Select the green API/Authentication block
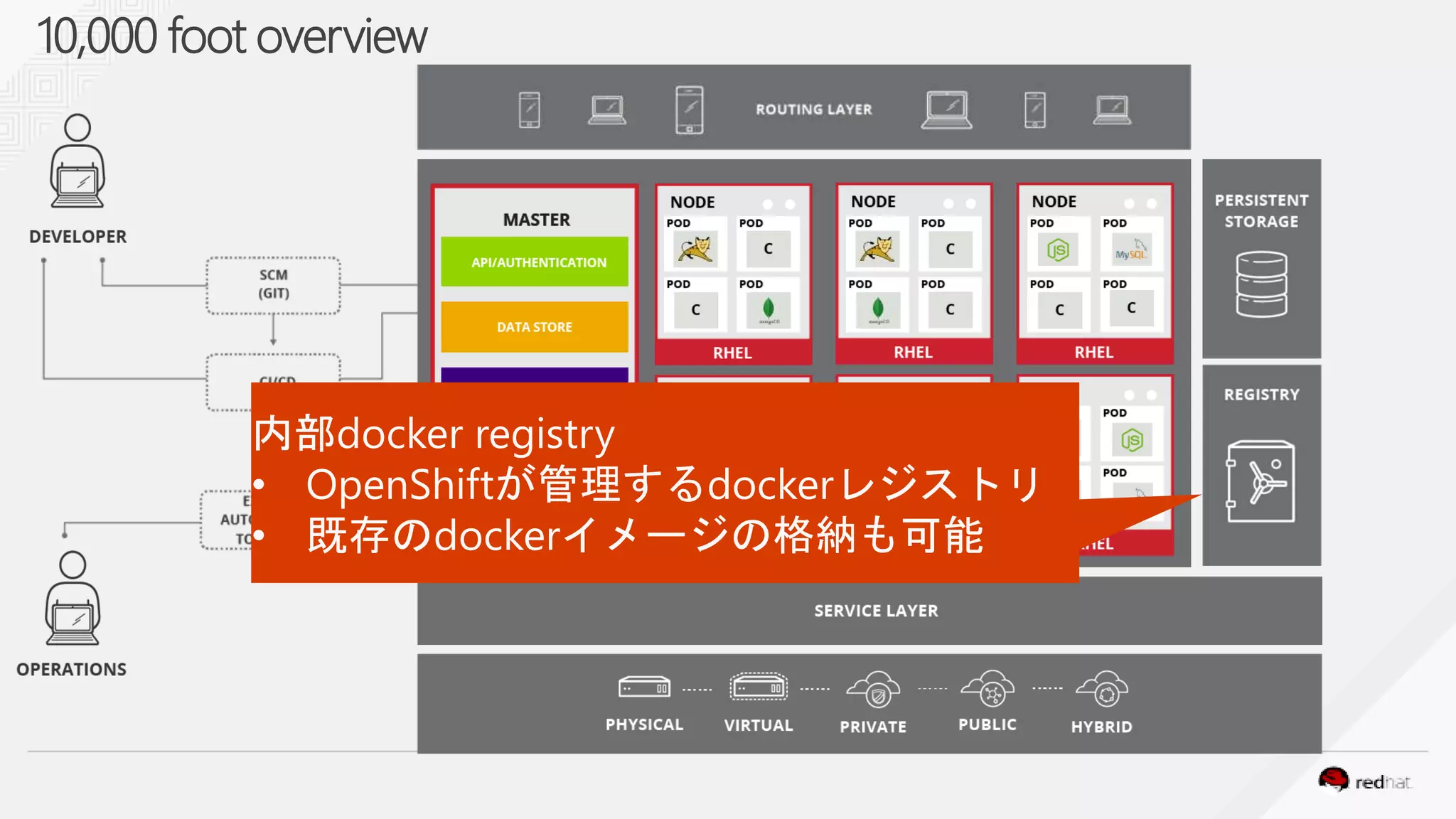1456x819 pixels. click(535, 262)
